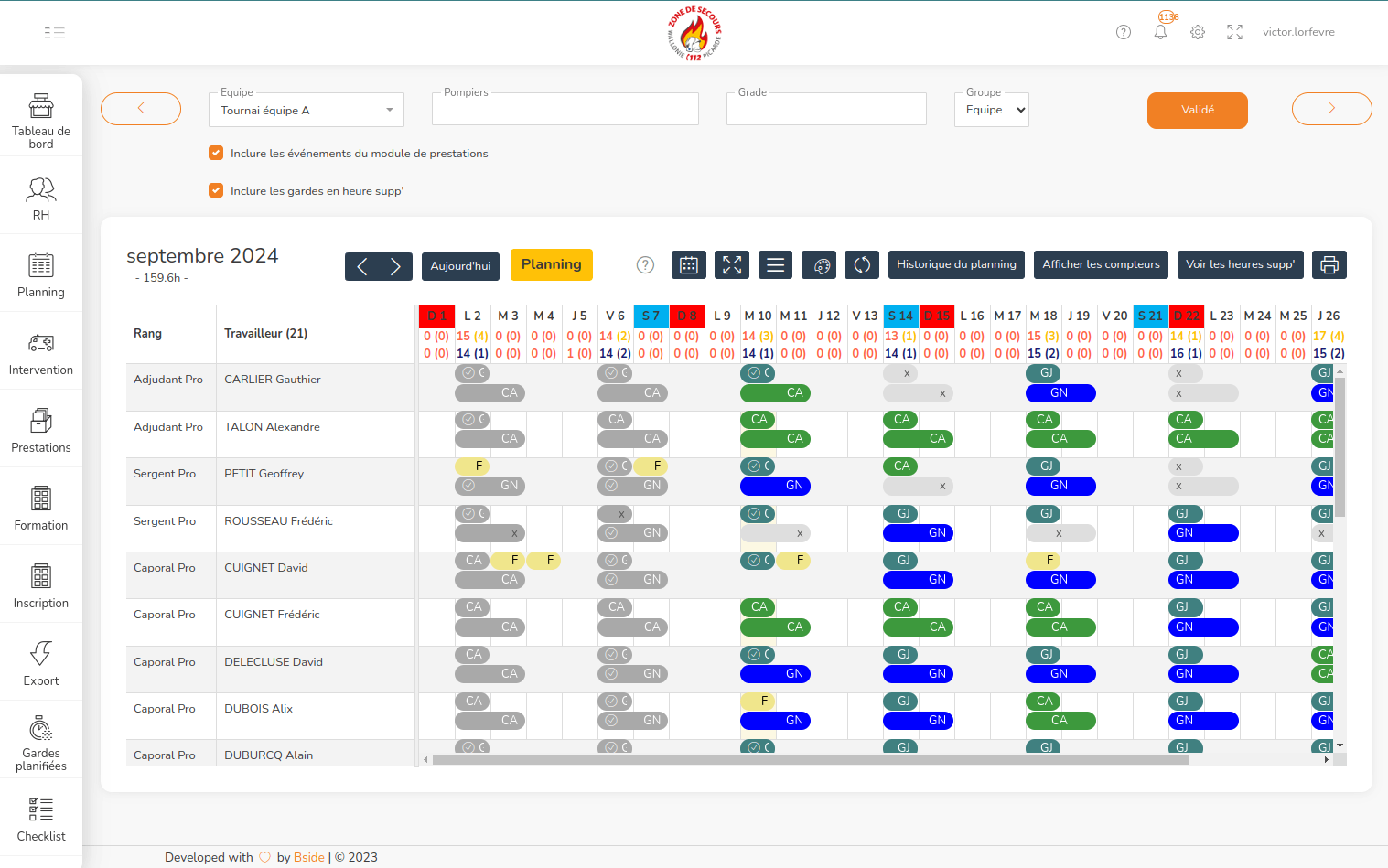
Task: Click the orange Validé button
Action: [x=1197, y=110]
